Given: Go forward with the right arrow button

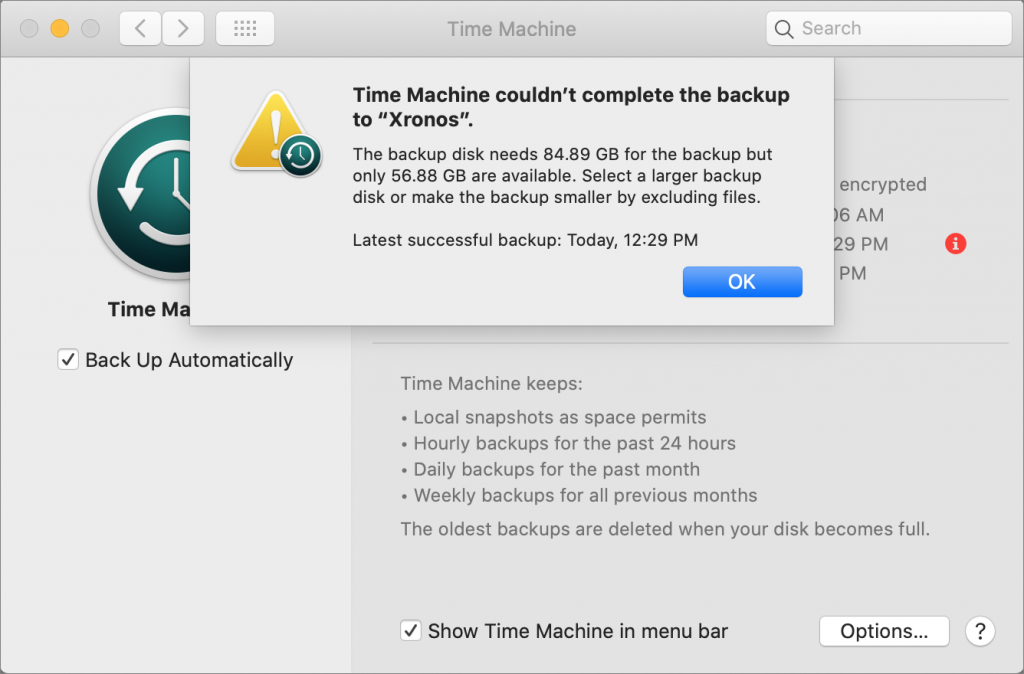Looking at the screenshot, I should tap(183, 29).
